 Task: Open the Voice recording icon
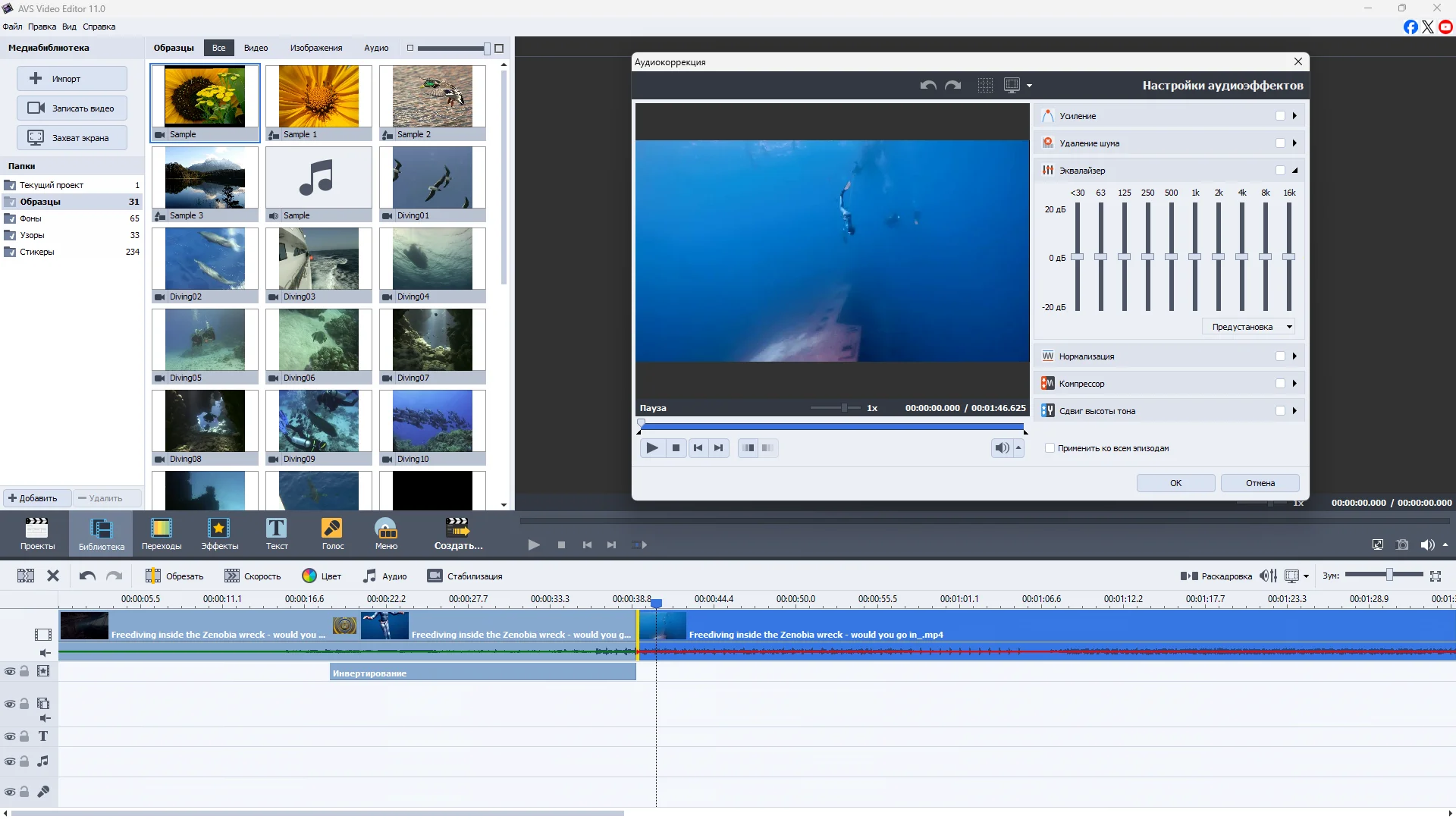332,533
